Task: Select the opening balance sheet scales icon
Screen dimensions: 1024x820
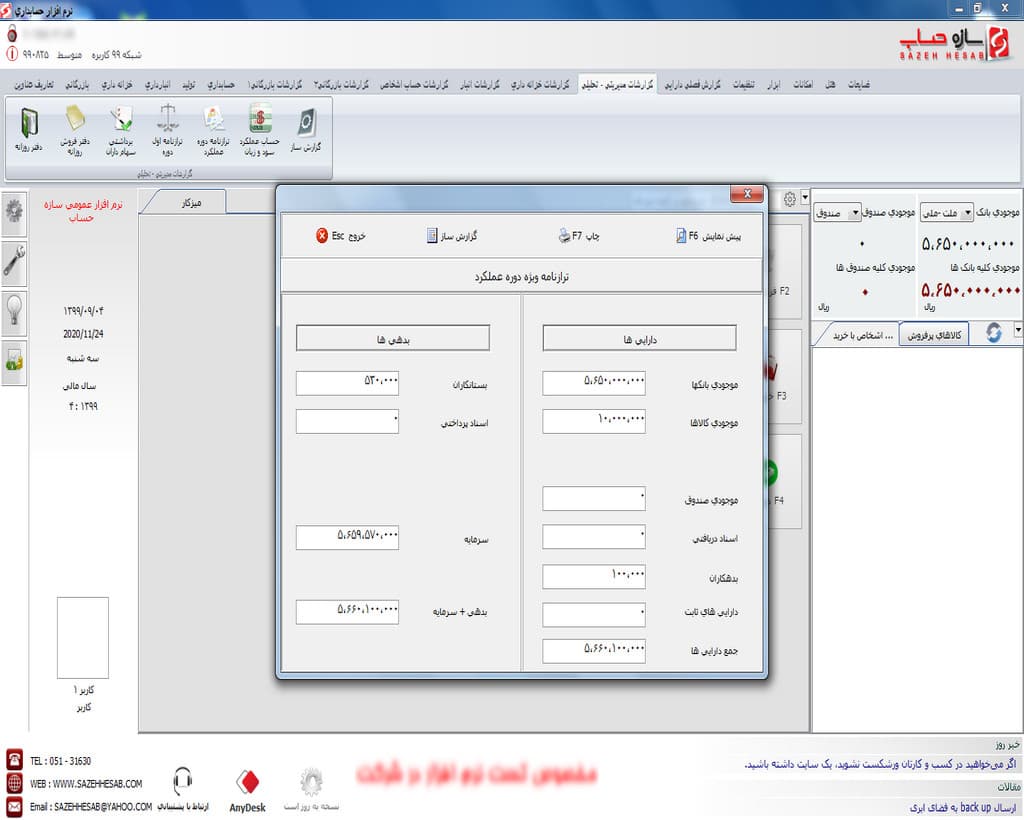Action: click(167, 131)
